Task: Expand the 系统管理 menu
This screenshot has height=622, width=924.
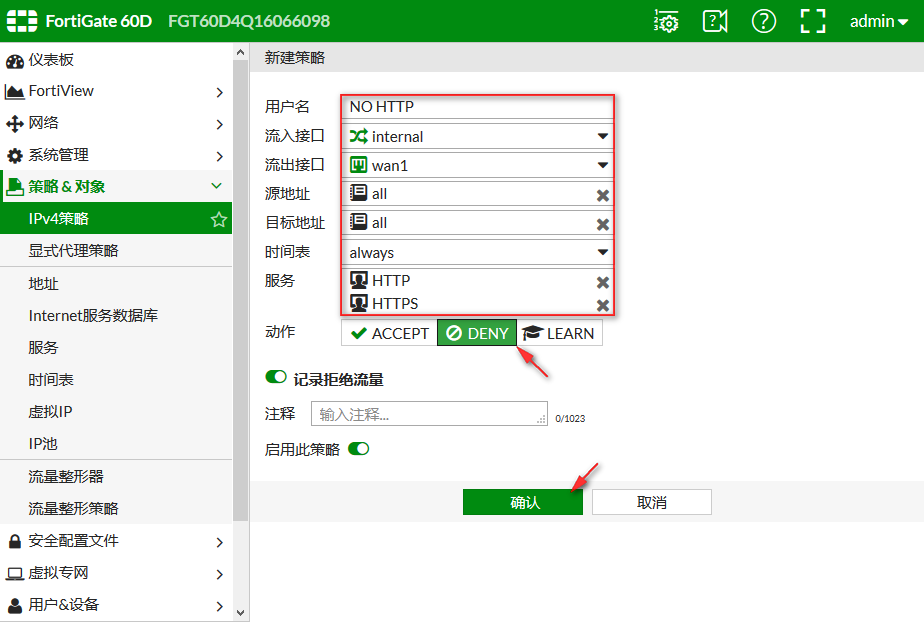Action: [116, 155]
